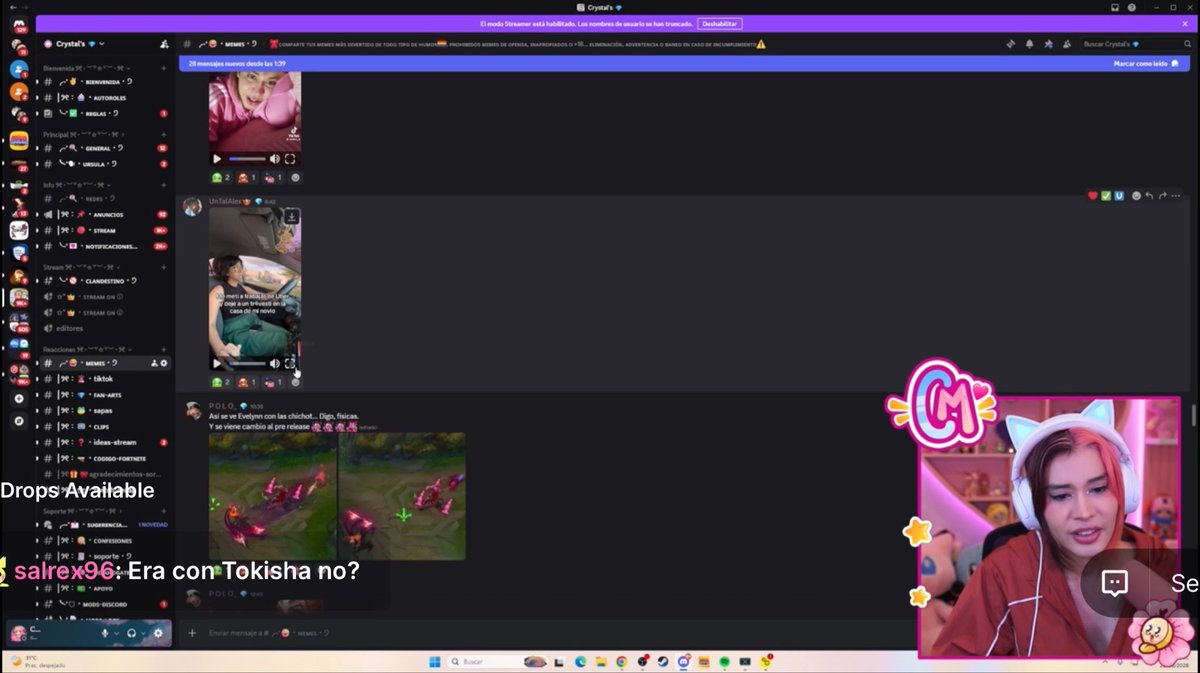Open the invite people icon beside server name
The image size is (1200, 673).
pyautogui.click(x=164, y=44)
